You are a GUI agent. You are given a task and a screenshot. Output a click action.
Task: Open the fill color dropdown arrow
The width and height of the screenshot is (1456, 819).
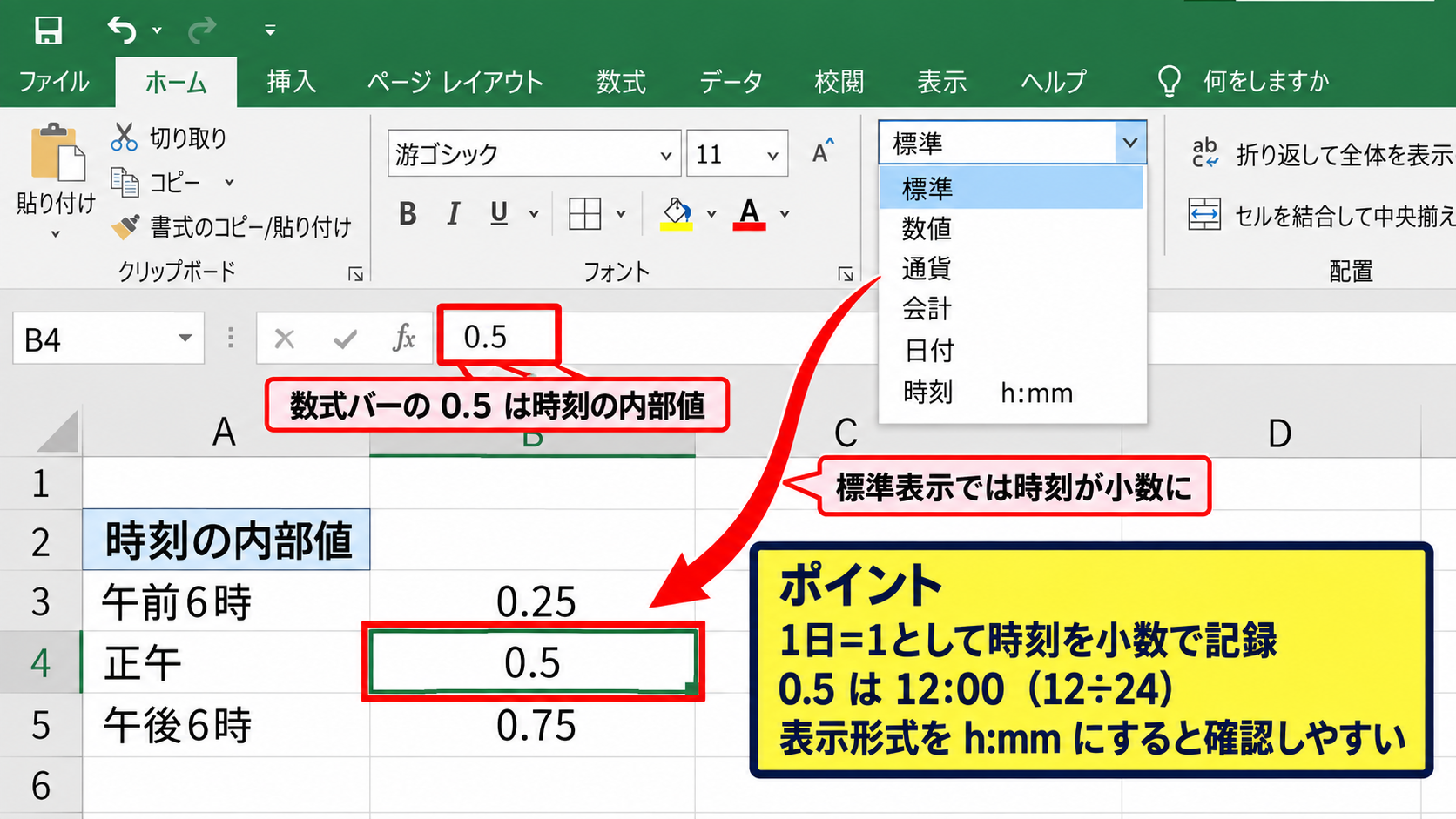tap(711, 214)
